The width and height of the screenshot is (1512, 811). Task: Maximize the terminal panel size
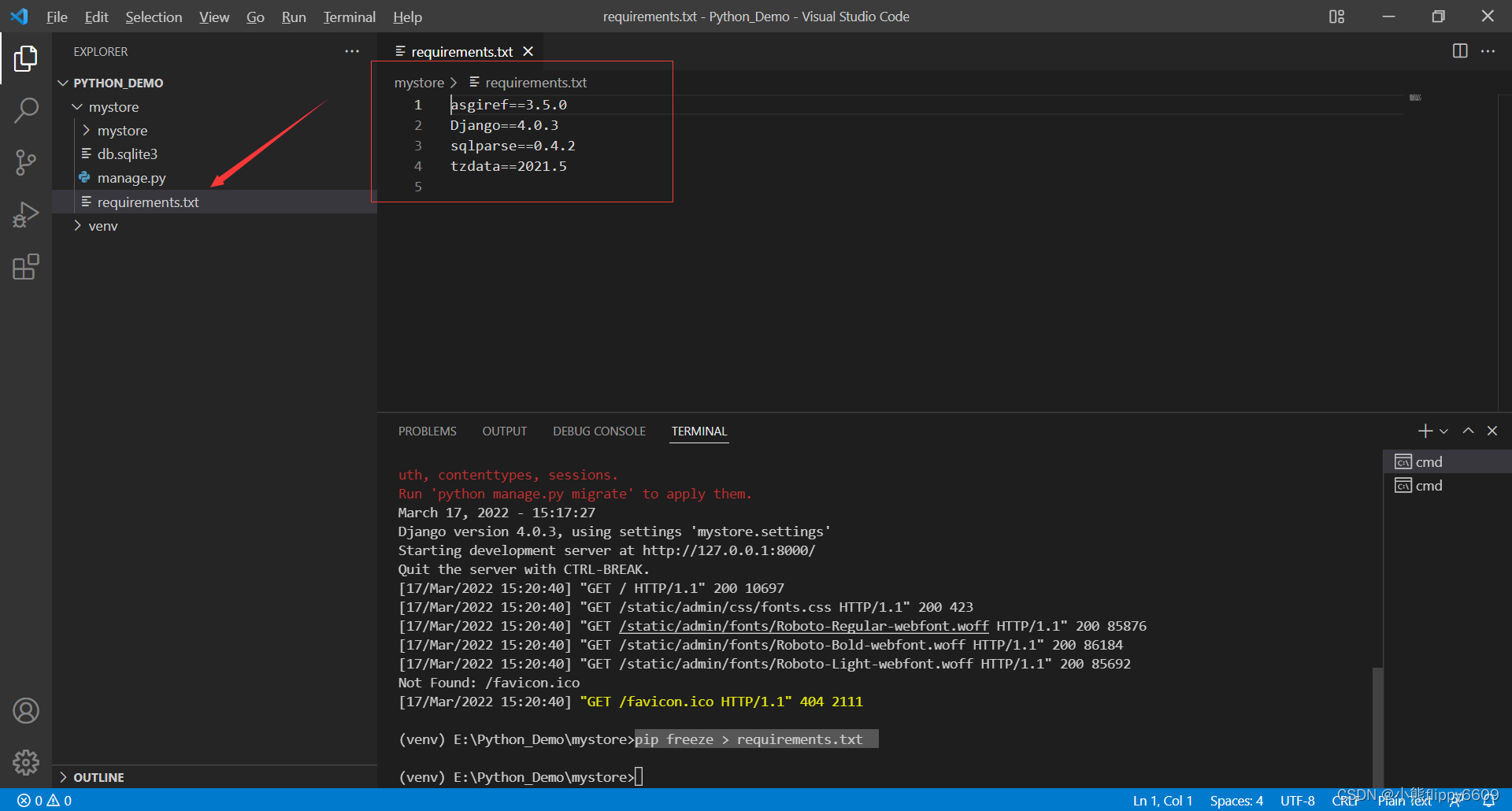pos(1469,431)
